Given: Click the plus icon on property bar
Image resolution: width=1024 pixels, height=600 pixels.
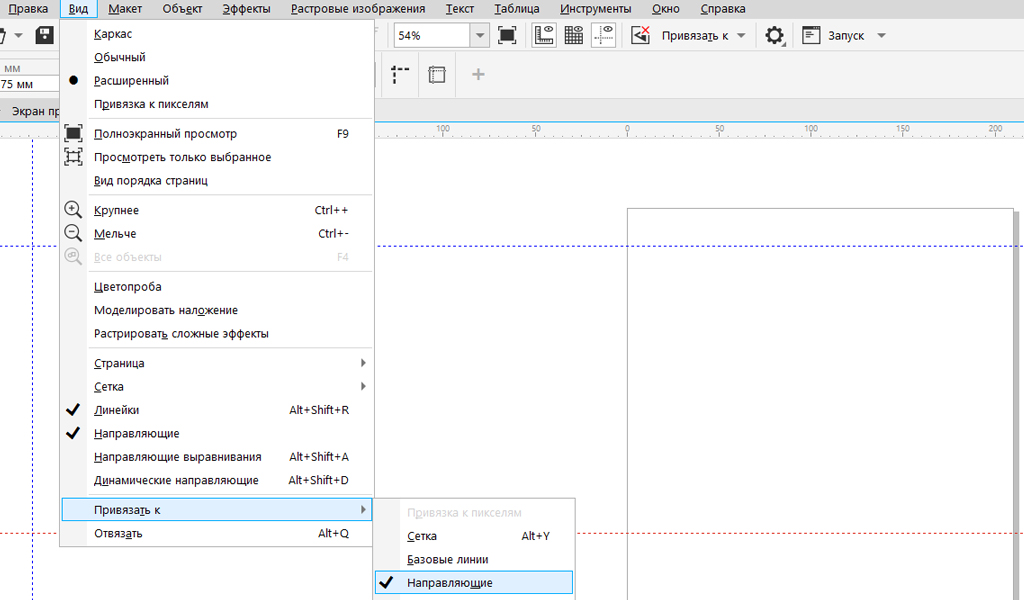Looking at the screenshot, I should (478, 75).
